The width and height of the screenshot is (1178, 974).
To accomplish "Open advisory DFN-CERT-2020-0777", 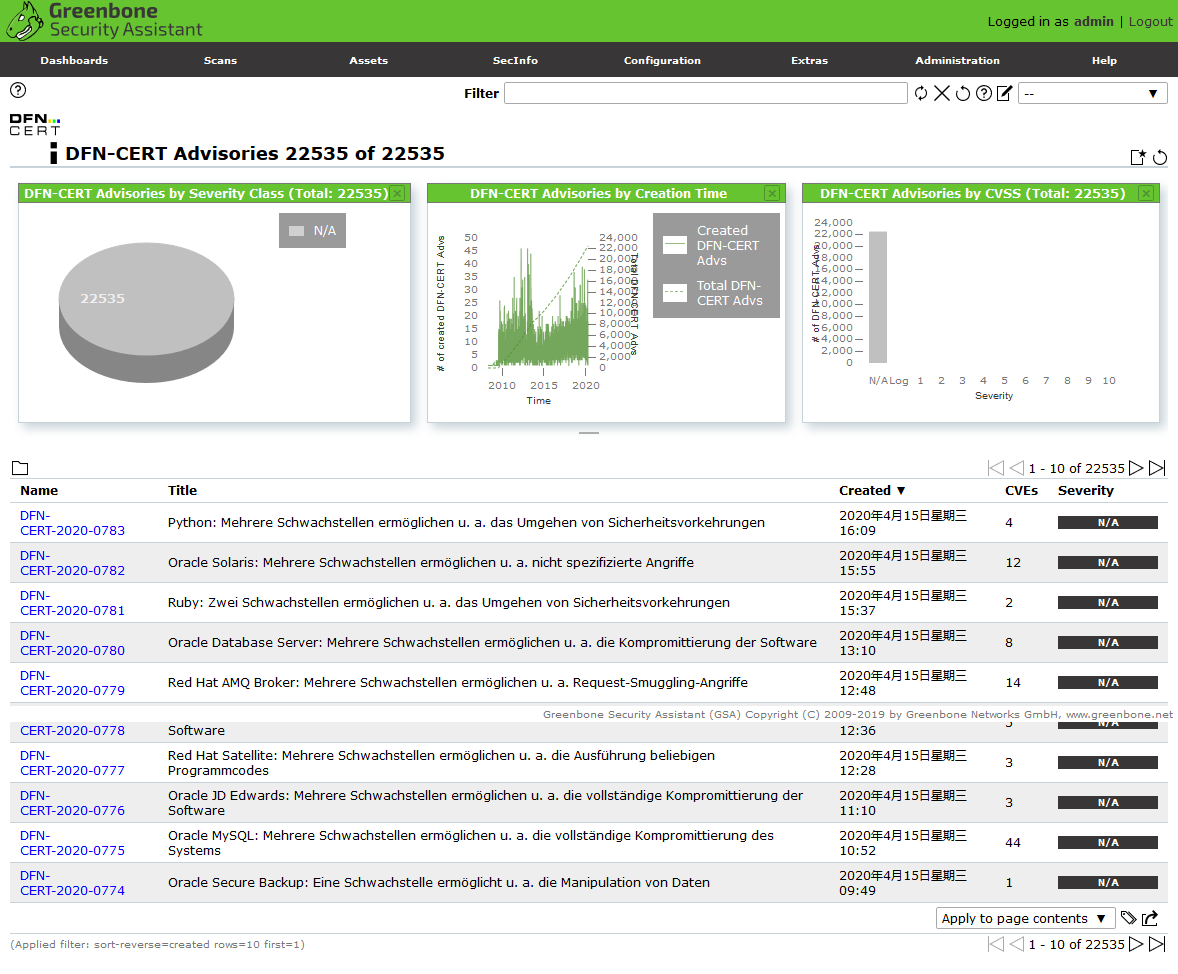I will (72, 763).
